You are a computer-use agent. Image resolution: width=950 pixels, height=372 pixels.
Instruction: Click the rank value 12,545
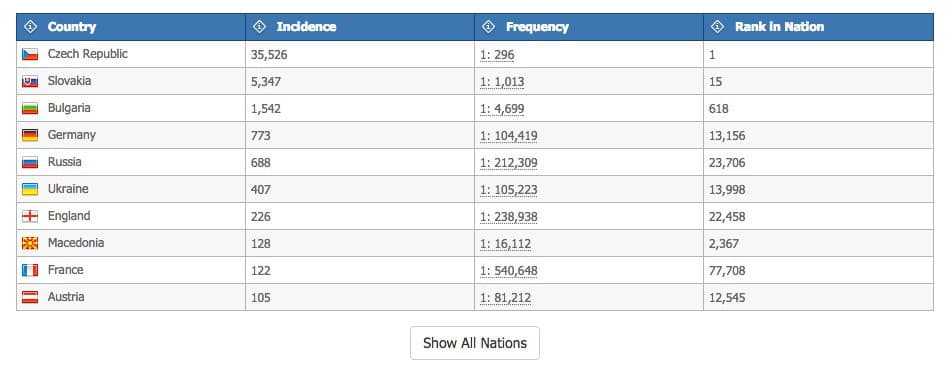pyautogui.click(x=727, y=297)
